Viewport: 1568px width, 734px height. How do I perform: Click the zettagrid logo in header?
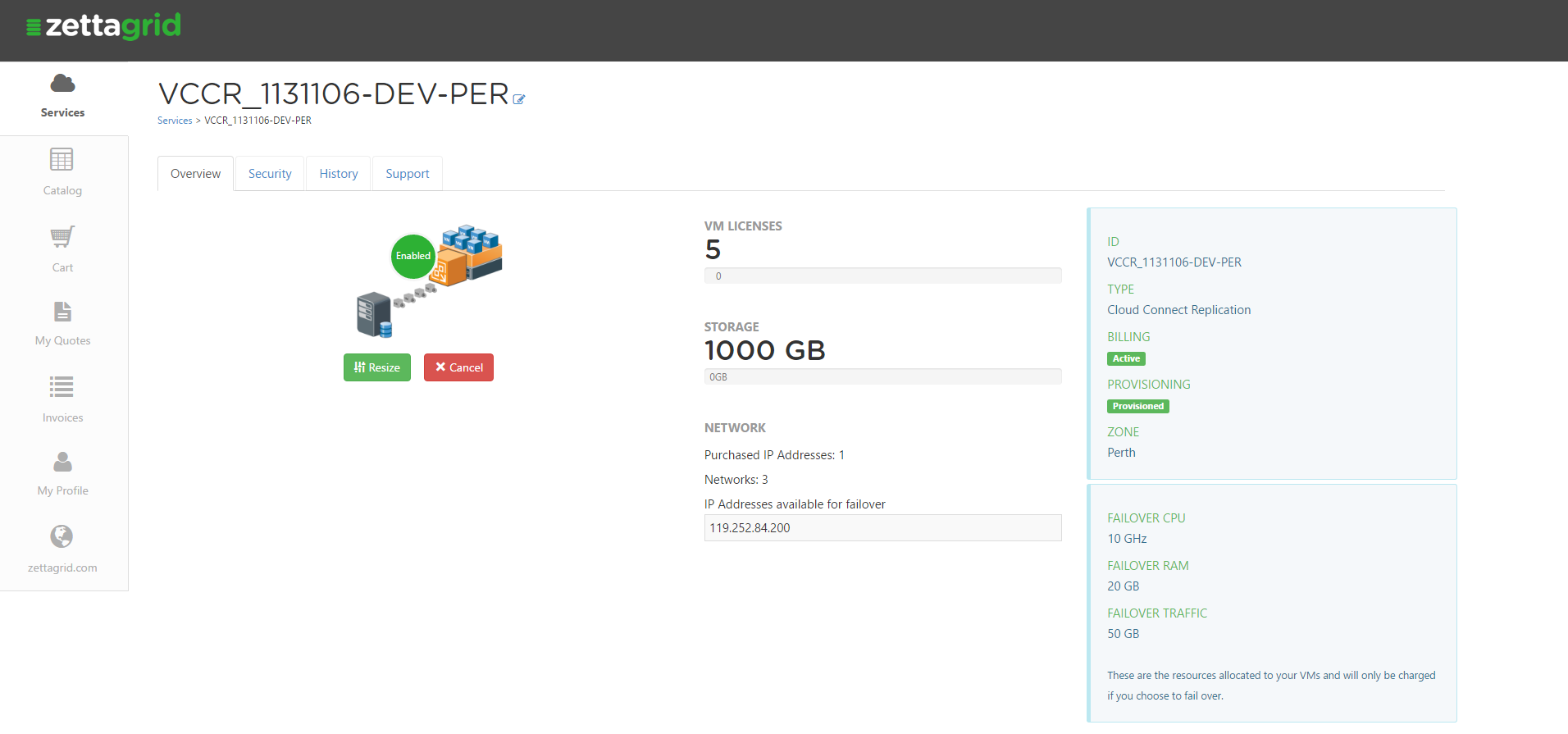[x=103, y=26]
